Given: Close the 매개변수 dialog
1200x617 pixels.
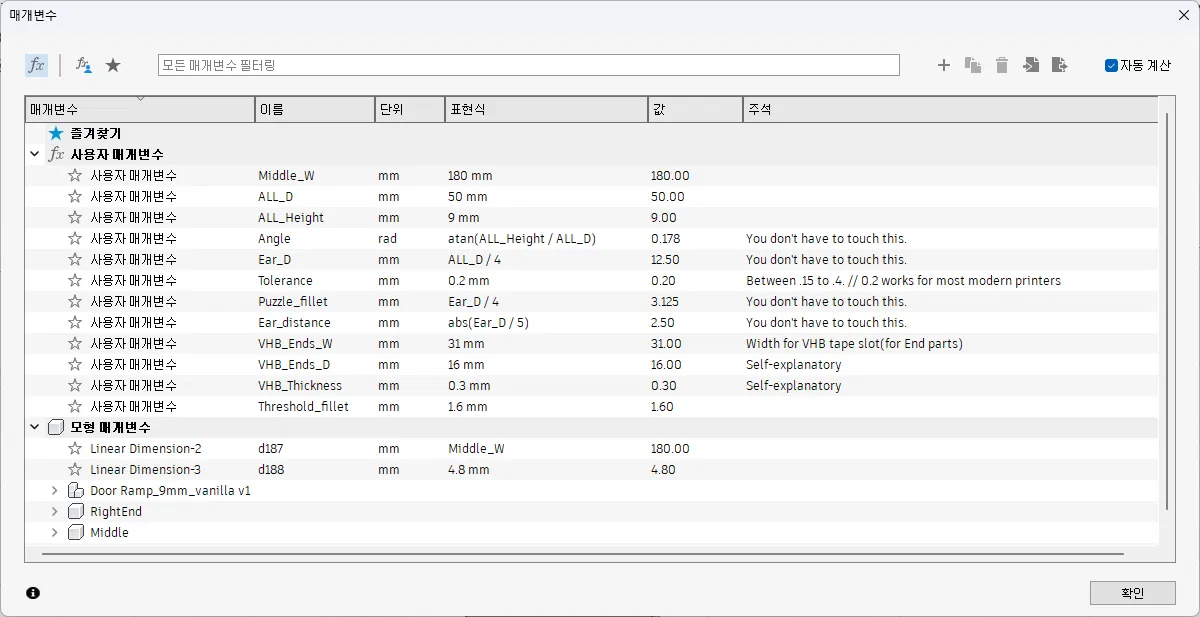Looking at the screenshot, I should [1183, 15].
